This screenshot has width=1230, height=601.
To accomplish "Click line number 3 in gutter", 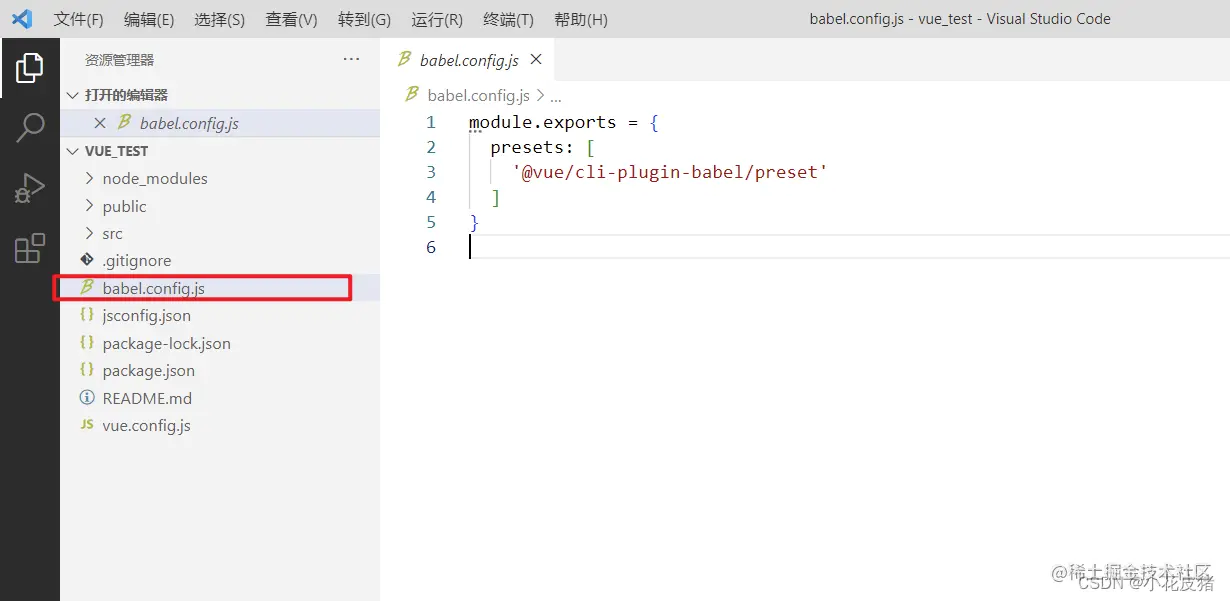I will [431, 172].
